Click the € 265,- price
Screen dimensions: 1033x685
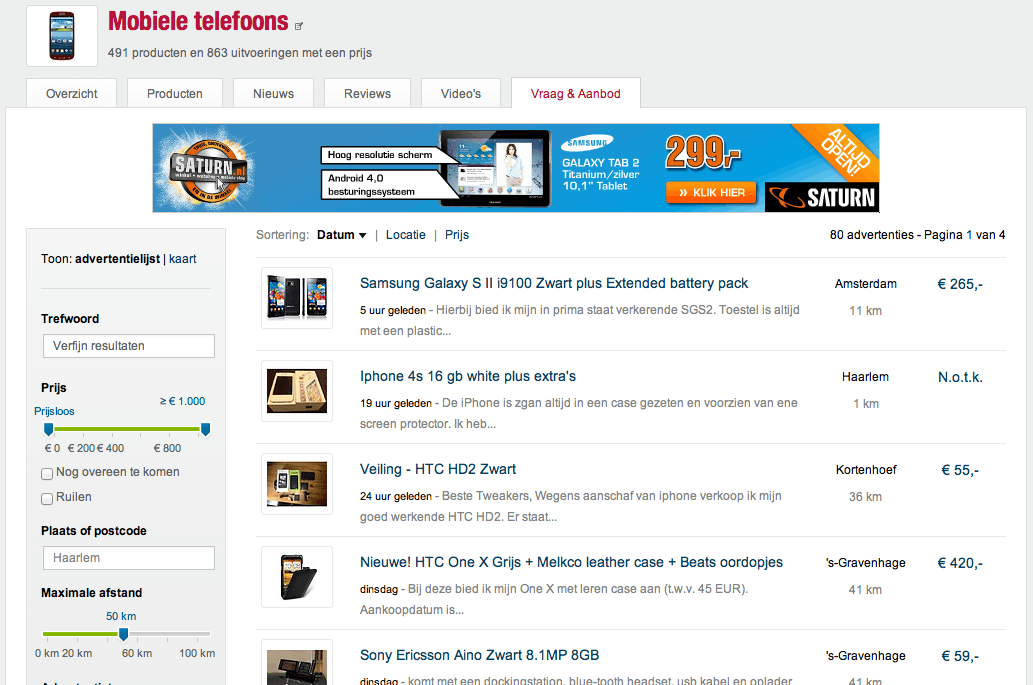click(x=960, y=284)
